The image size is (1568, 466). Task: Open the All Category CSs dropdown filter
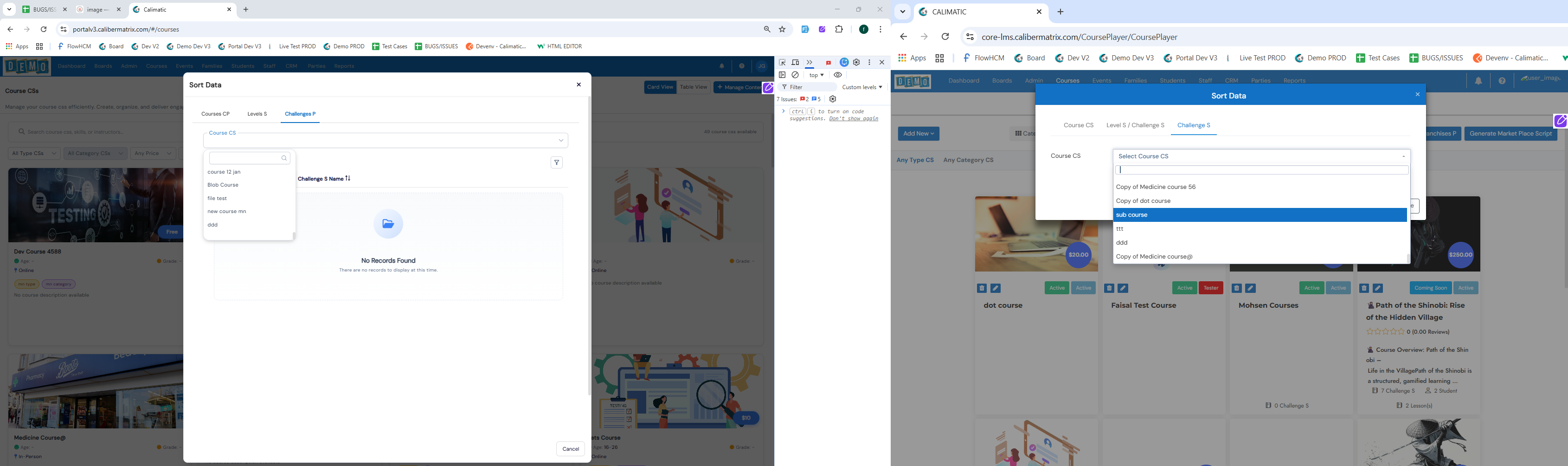pos(96,154)
